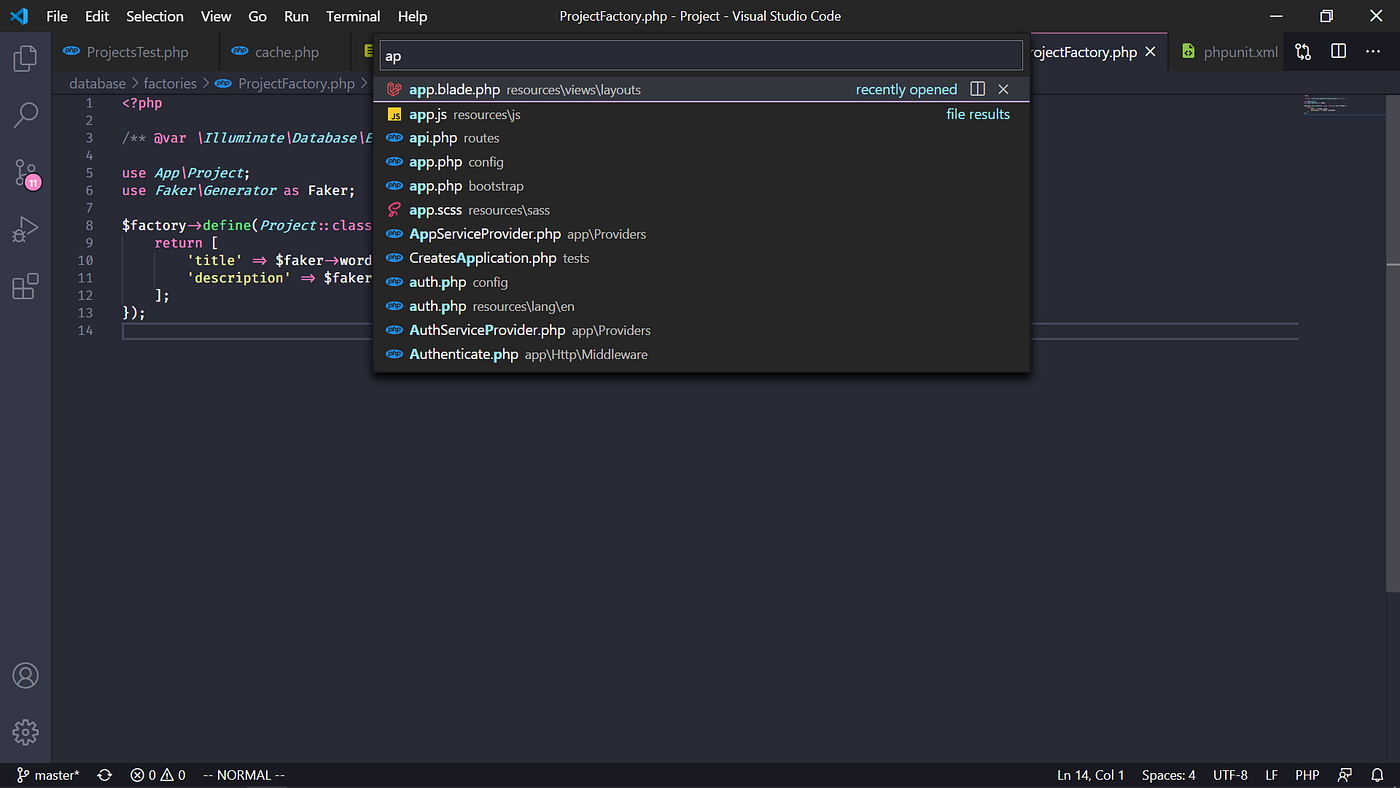Click the -- NORMAL -- Vim mode indicator

coord(244,775)
